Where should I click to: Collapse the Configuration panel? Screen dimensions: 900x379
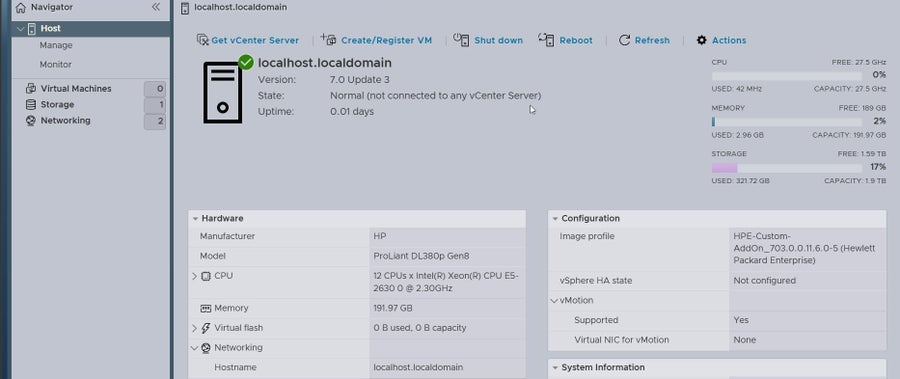pyautogui.click(x=555, y=219)
